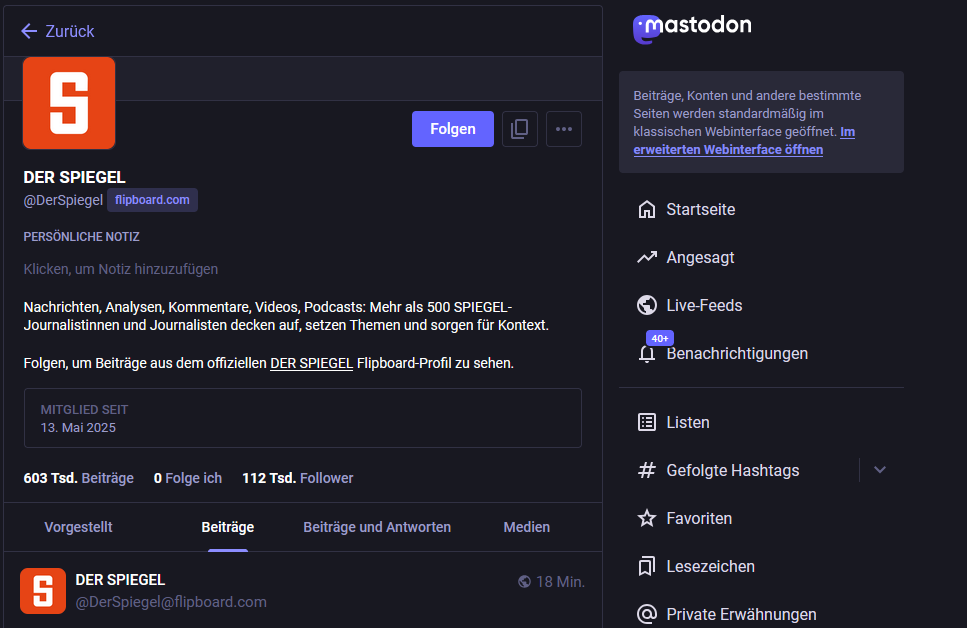The image size is (967, 628).
Task: Click the copy profile link icon
Action: tap(519, 129)
